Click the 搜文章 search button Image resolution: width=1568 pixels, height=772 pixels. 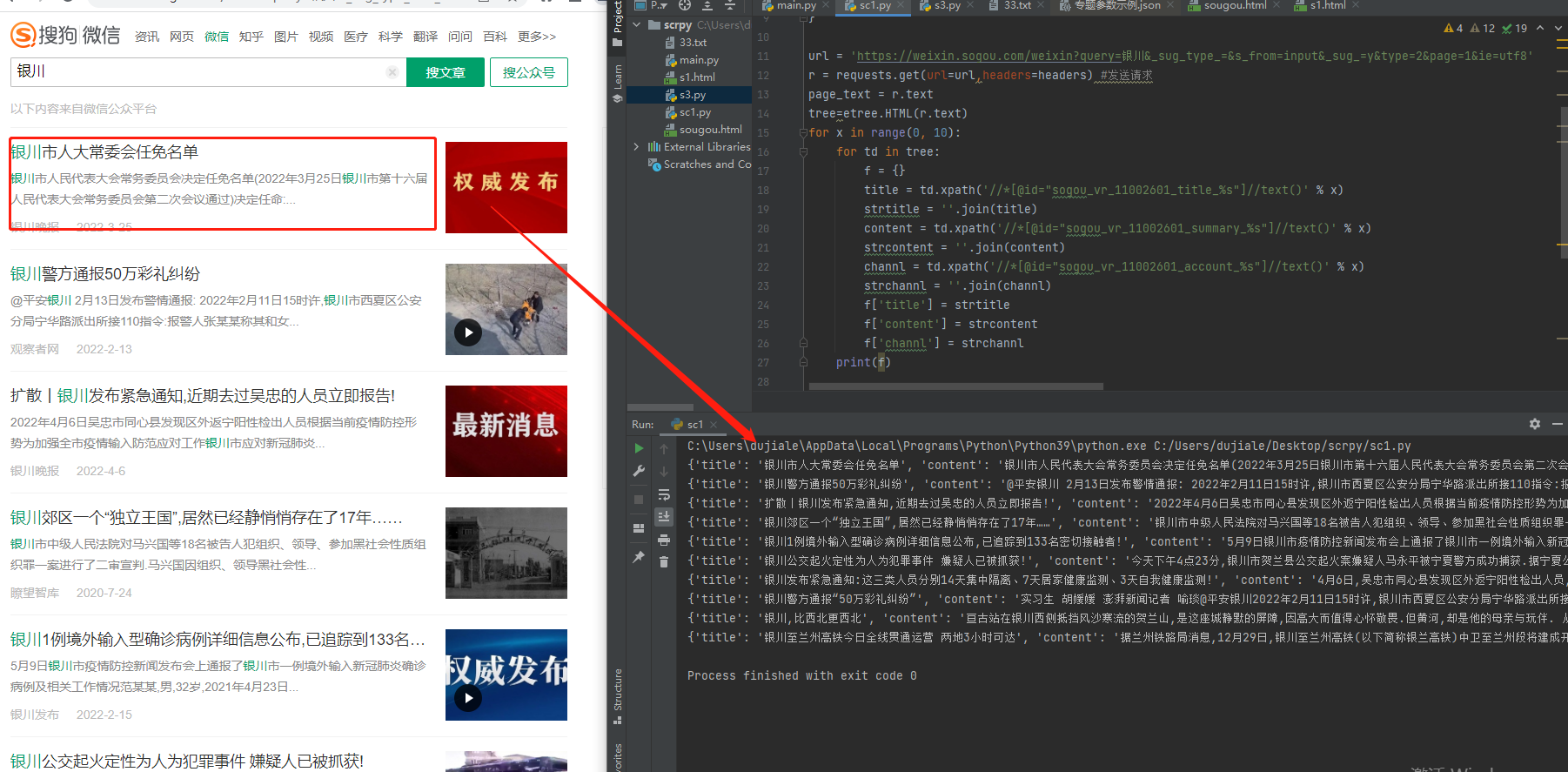tap(445, 72)
